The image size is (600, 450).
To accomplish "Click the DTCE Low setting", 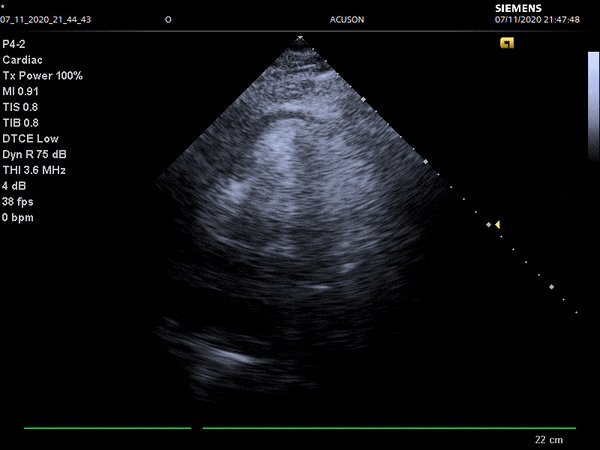I will [x=30, y=139].
